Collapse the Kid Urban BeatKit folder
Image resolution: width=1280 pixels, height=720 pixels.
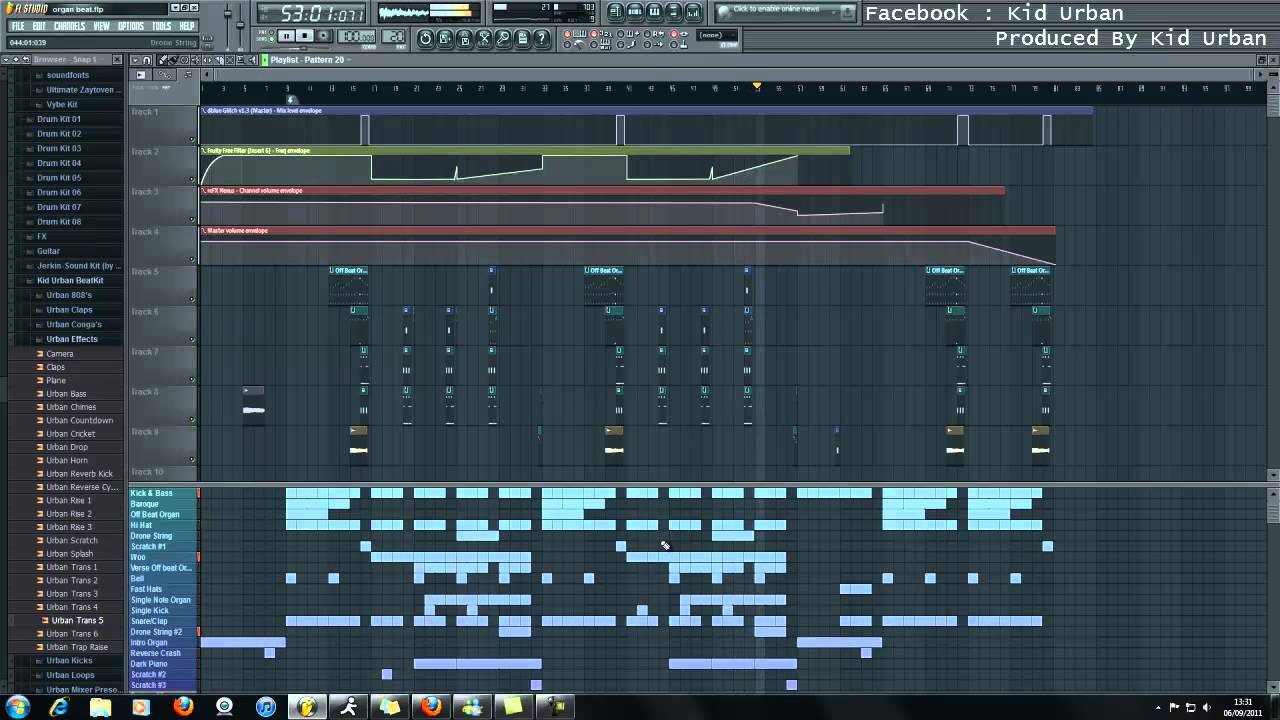click(70, 280)
